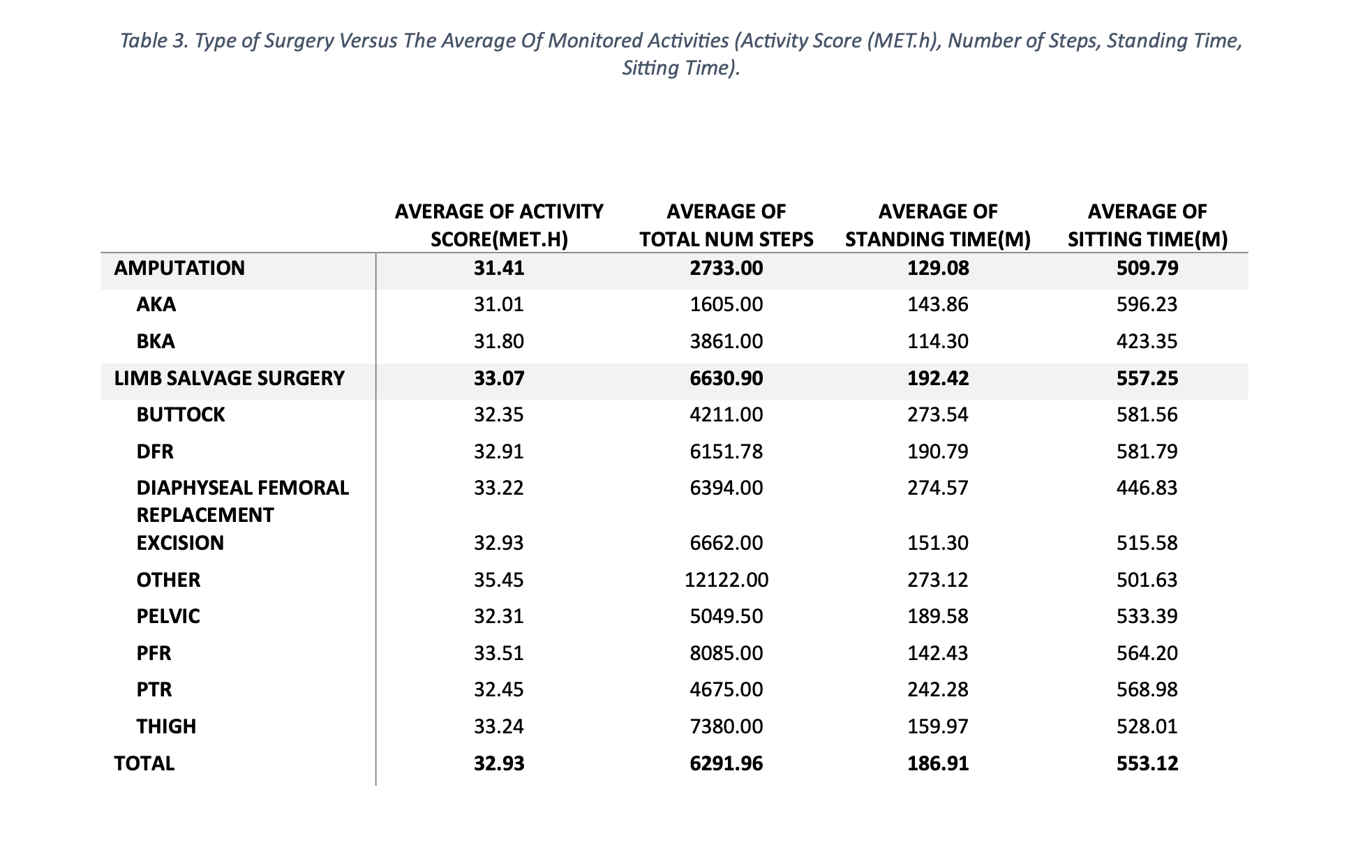The width and height of the screenshot is (1372, 868).
Task: Select the AMPUTATION row label
Action: click(x=179, y=268)
